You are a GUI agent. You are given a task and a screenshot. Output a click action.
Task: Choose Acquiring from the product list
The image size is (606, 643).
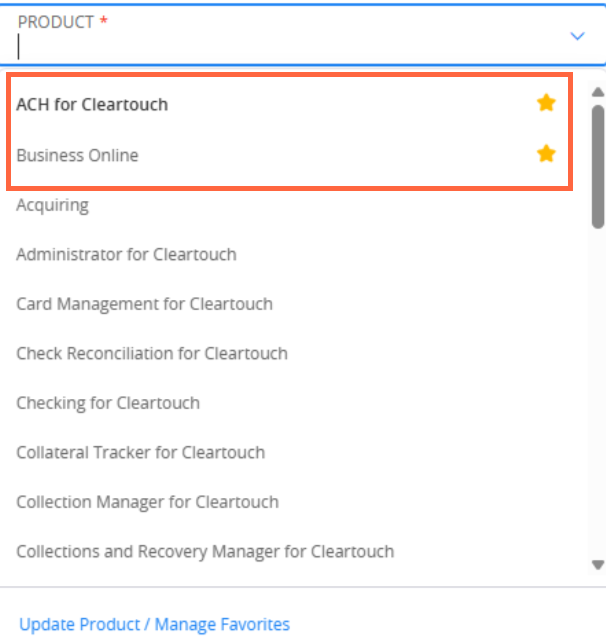point(52,205)
